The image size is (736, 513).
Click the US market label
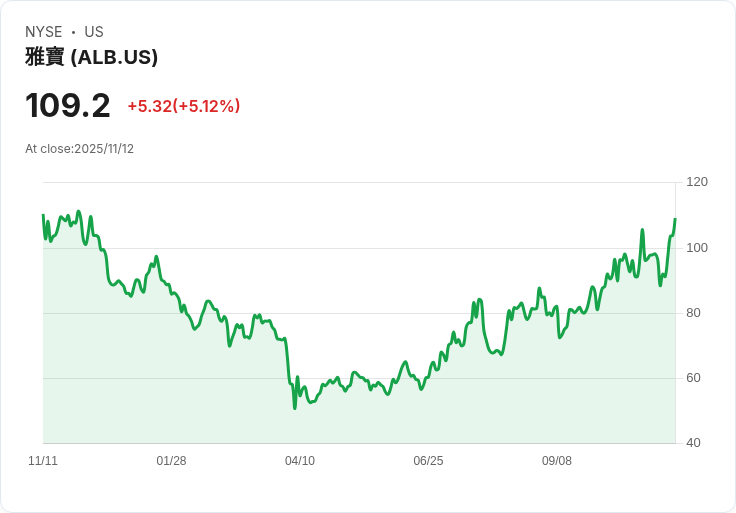(94, 32)
